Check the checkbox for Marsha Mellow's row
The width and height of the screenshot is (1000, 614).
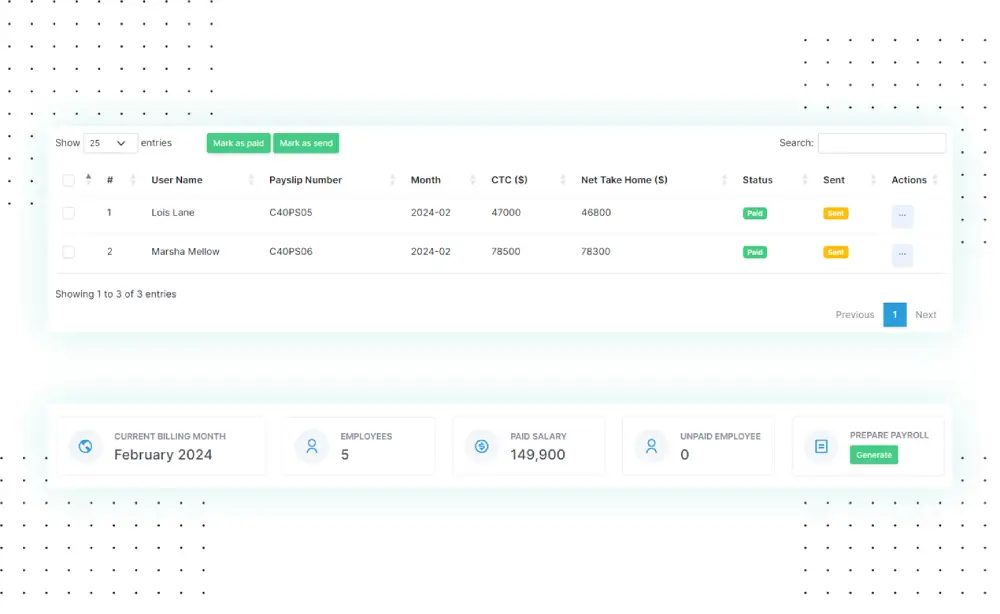tap(68, 251)
